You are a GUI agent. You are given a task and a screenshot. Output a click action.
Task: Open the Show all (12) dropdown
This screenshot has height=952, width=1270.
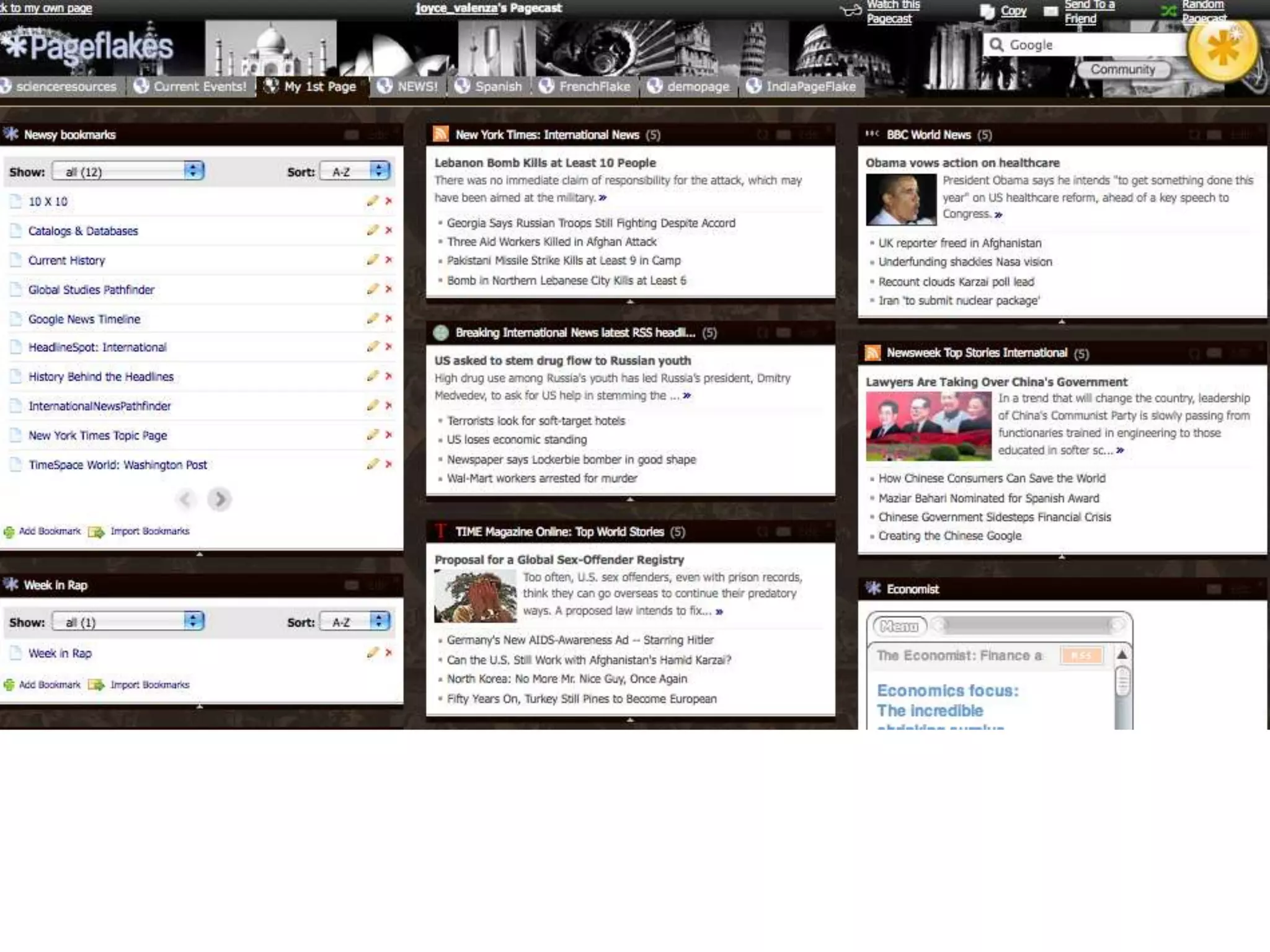(128, 171)
